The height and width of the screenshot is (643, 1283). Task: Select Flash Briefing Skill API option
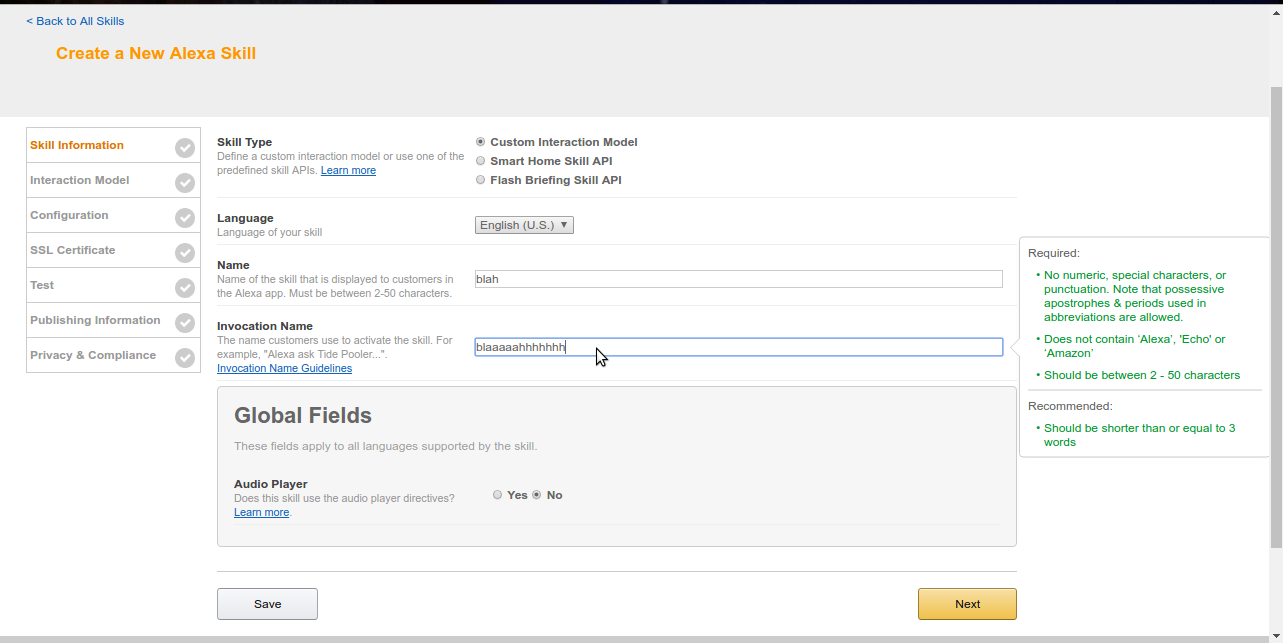(481, 180)
